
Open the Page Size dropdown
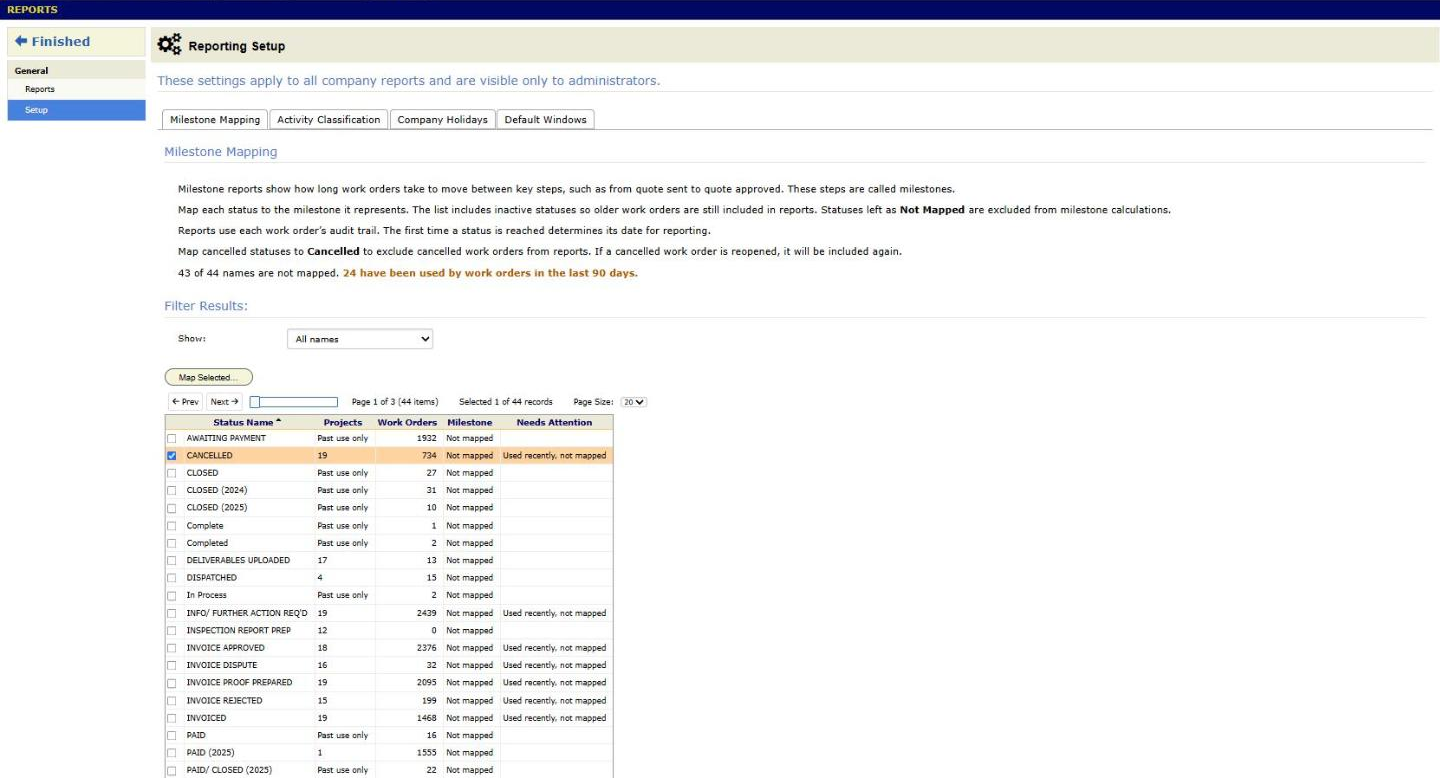point(634,402)
